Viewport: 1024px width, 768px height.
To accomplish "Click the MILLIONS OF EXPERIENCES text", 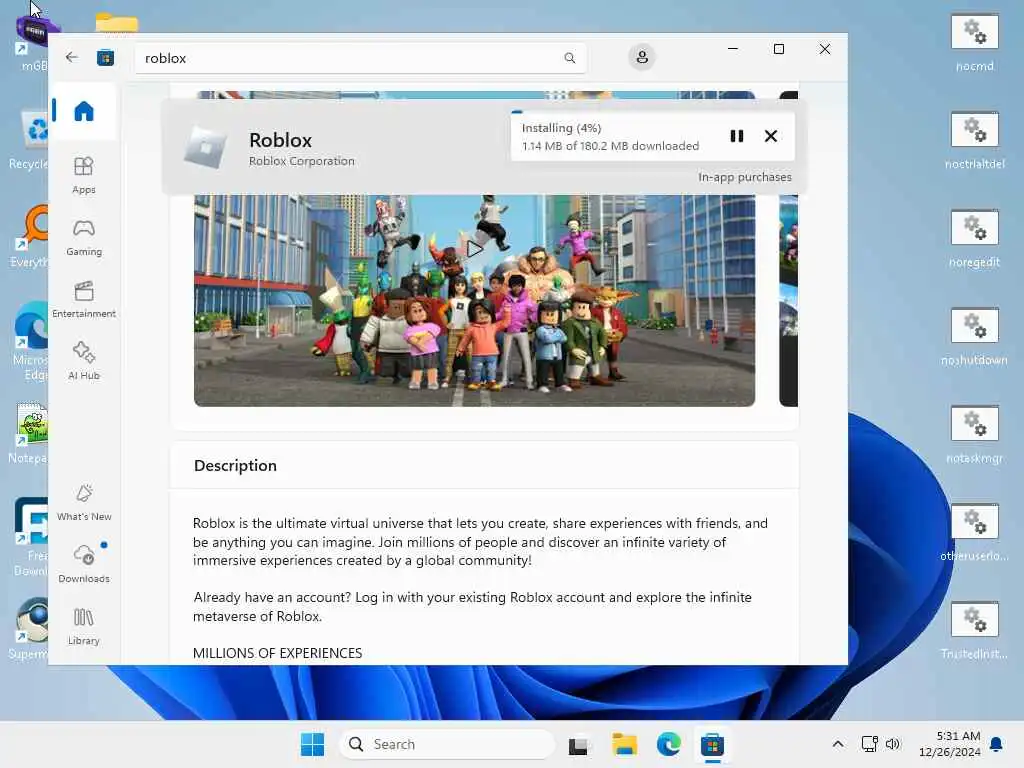I will point(278,653).
